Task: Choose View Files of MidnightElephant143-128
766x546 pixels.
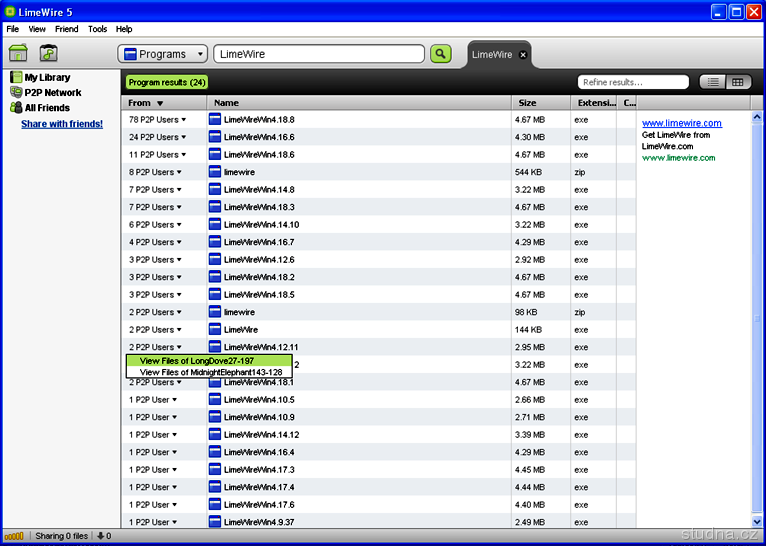Action: coord(209,372)
